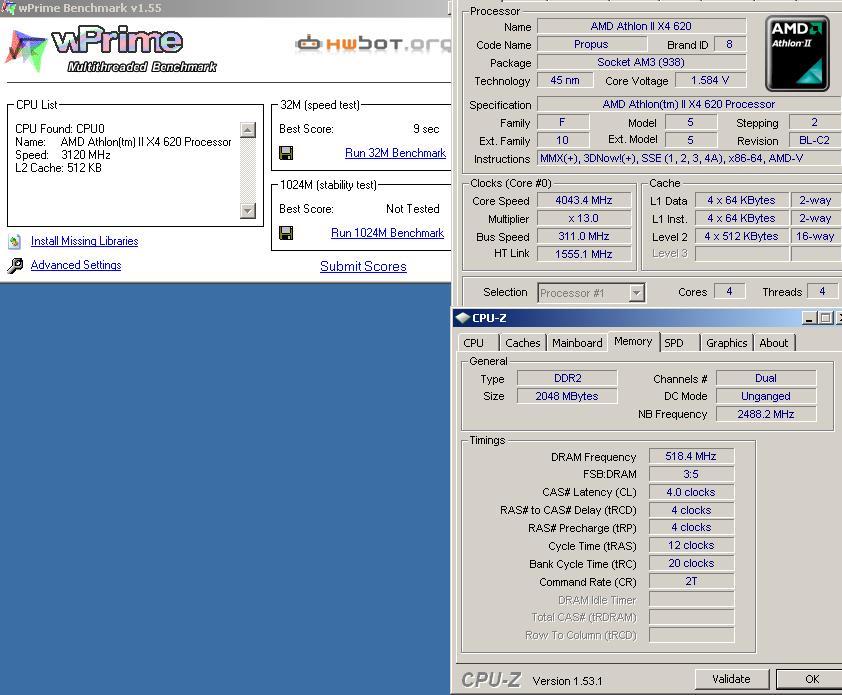This screenshot has height=695, width=842.
Task: Click the Core Speed 4043.4 MHz value
Action: point(584,200)
